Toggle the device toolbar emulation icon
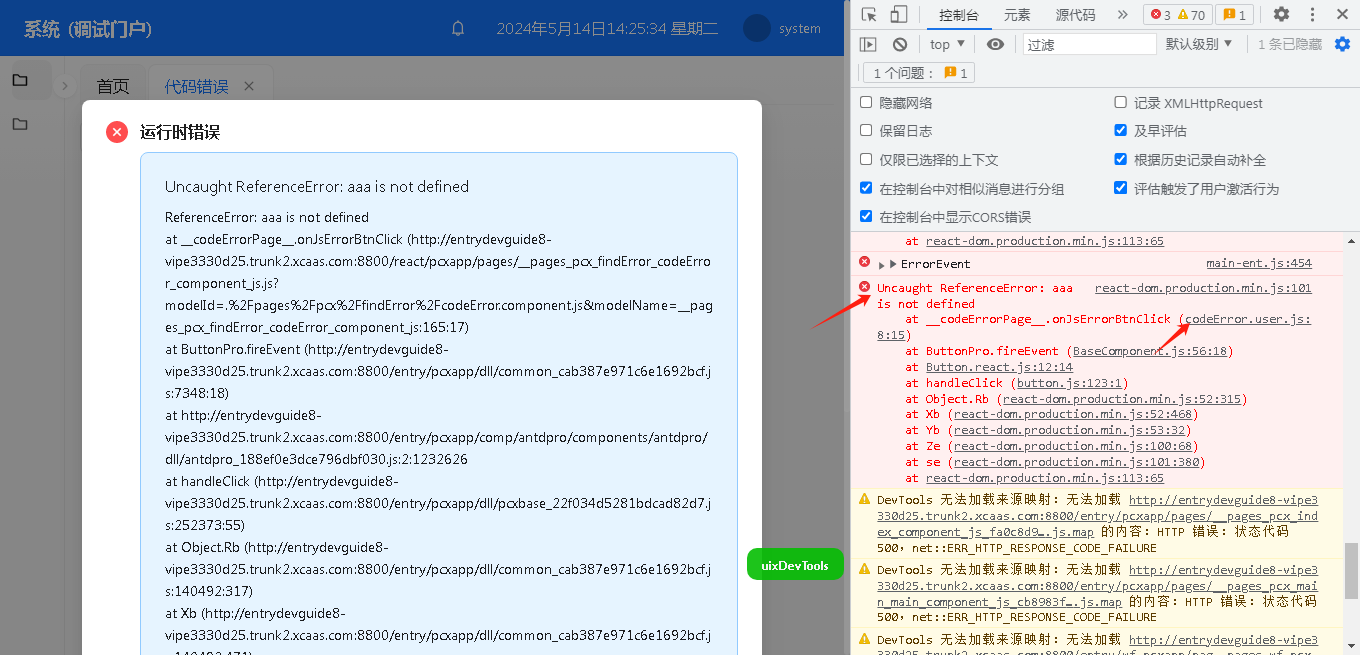The height and width of the screenshot is (655, 1360). (899, 15)
